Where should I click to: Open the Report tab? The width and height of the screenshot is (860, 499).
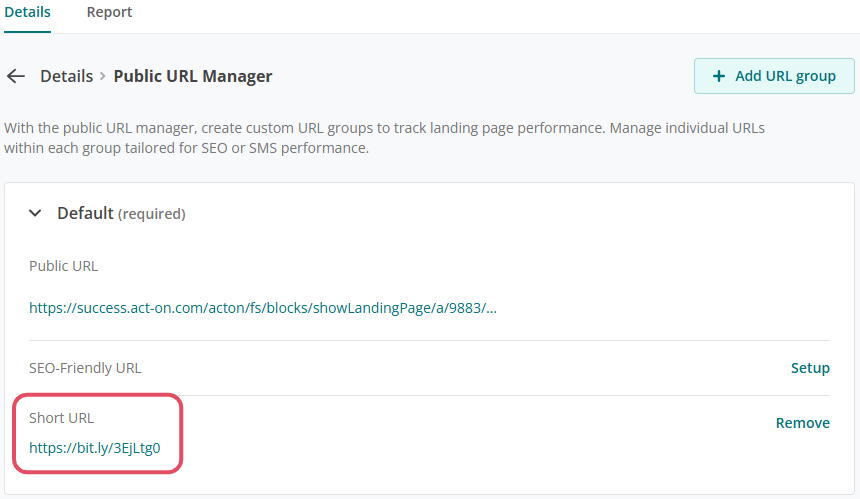click(109, 12)
